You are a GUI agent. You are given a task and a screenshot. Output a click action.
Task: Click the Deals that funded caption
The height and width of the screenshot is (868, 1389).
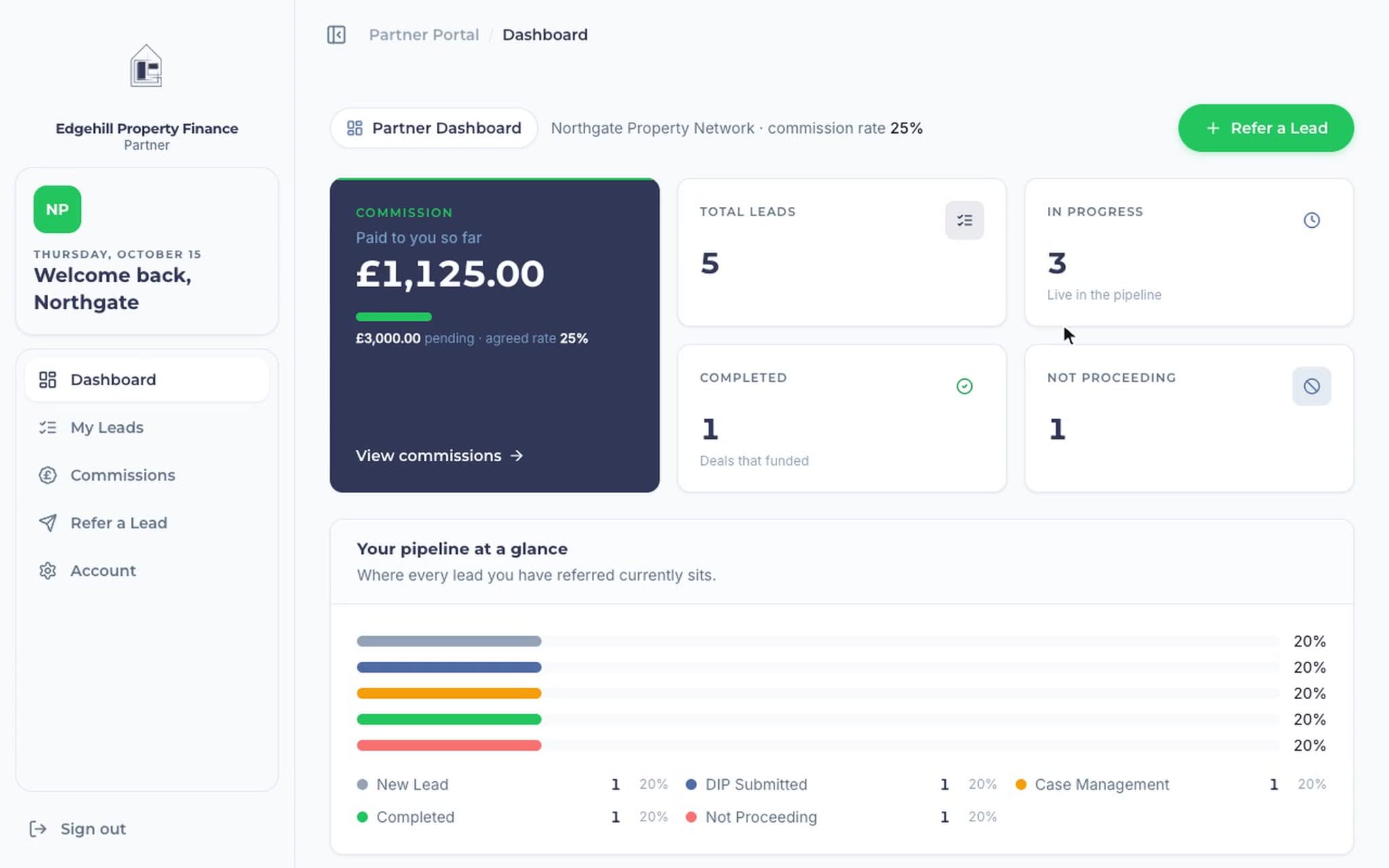754,461
